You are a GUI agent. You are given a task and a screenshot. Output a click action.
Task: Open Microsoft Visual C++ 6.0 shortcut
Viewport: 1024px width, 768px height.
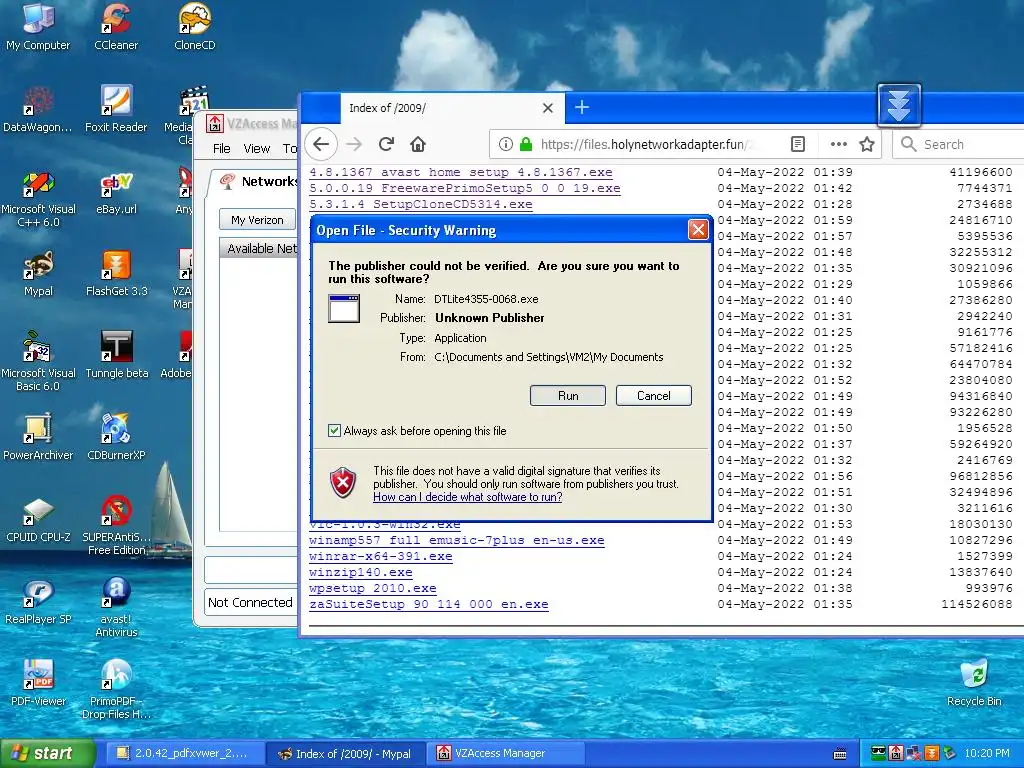tap(38, 199)
